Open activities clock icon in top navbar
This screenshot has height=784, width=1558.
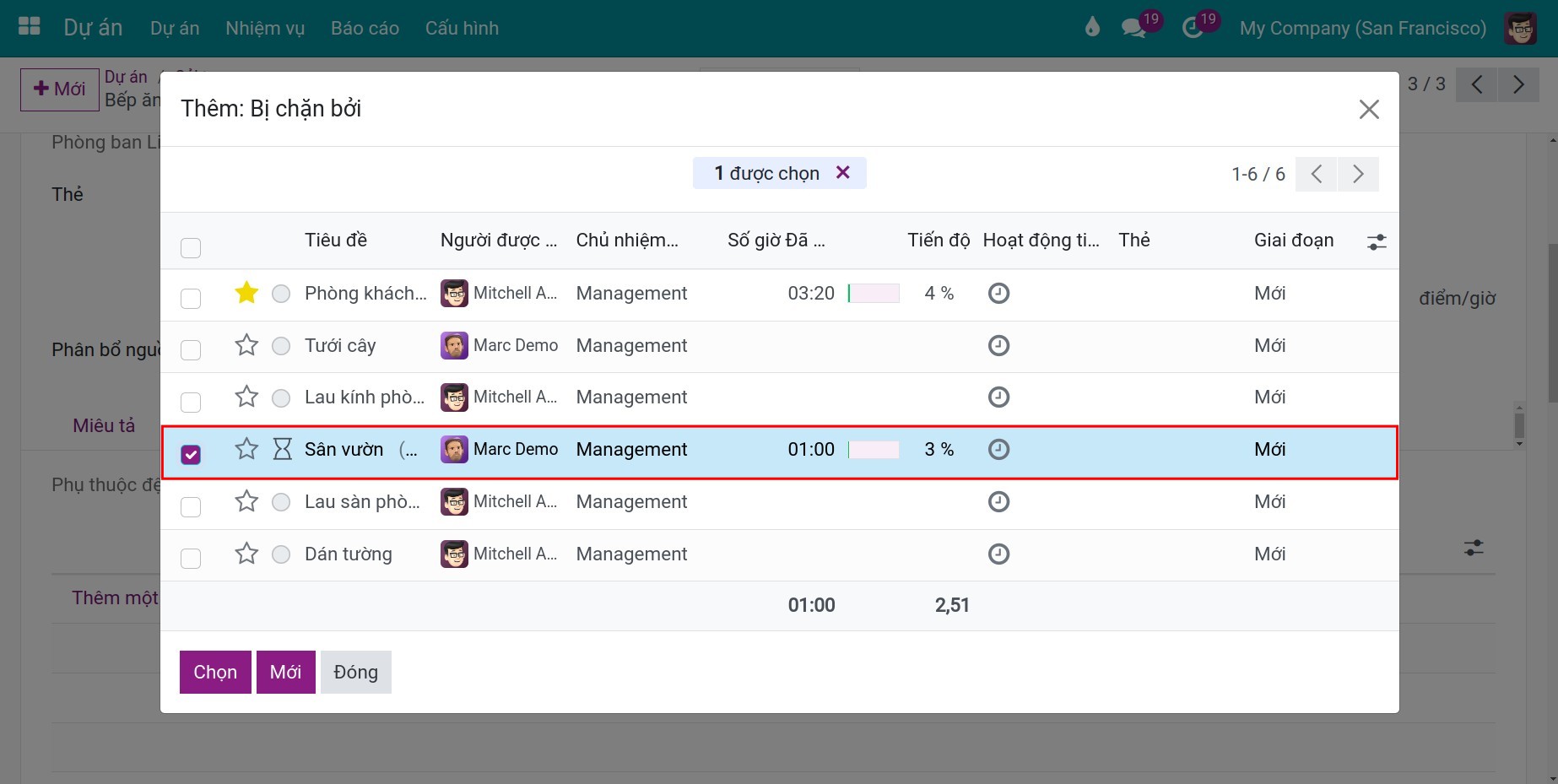pos(1192,28)
